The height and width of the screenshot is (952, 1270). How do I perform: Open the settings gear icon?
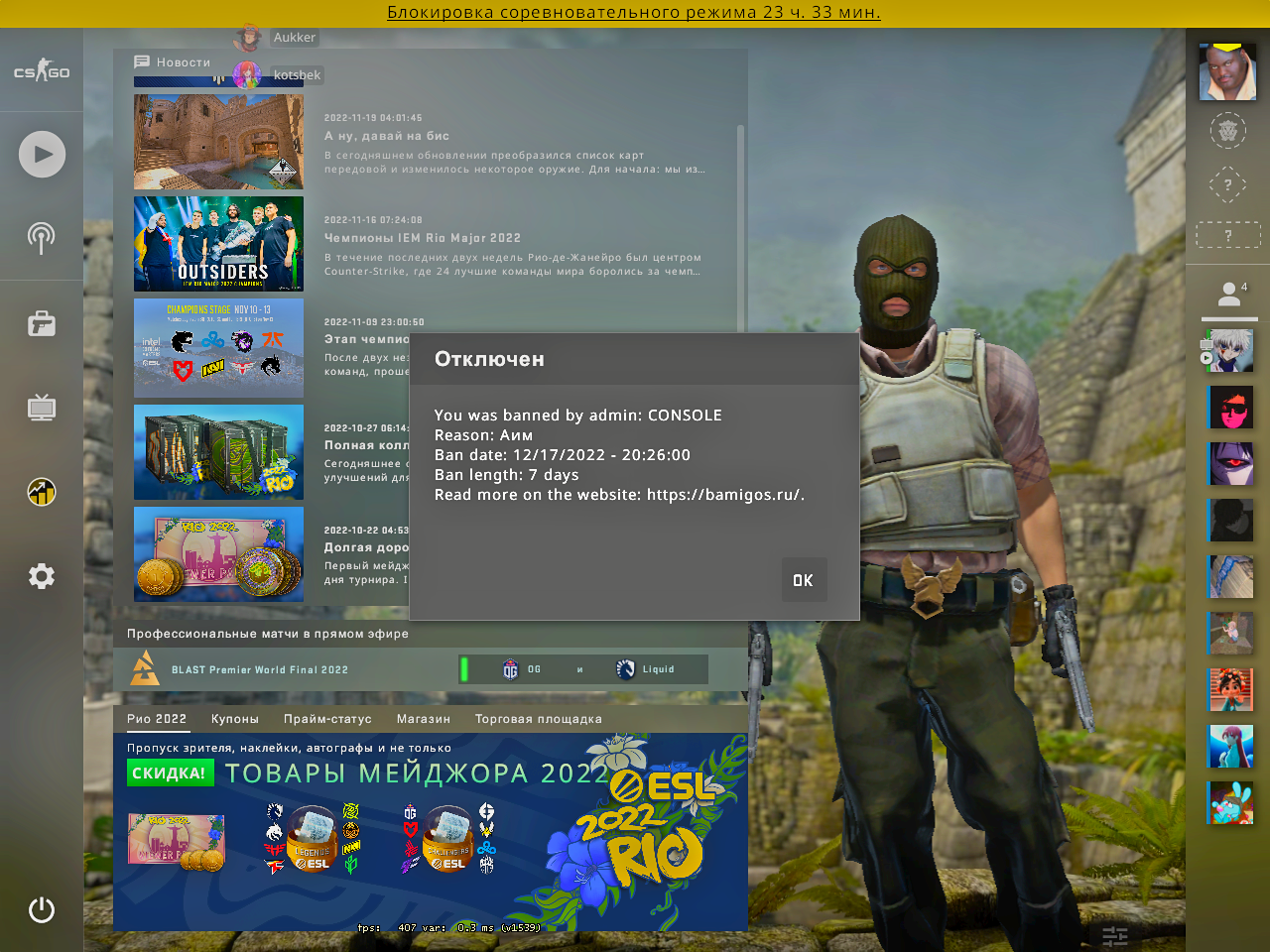pos(42,576)
